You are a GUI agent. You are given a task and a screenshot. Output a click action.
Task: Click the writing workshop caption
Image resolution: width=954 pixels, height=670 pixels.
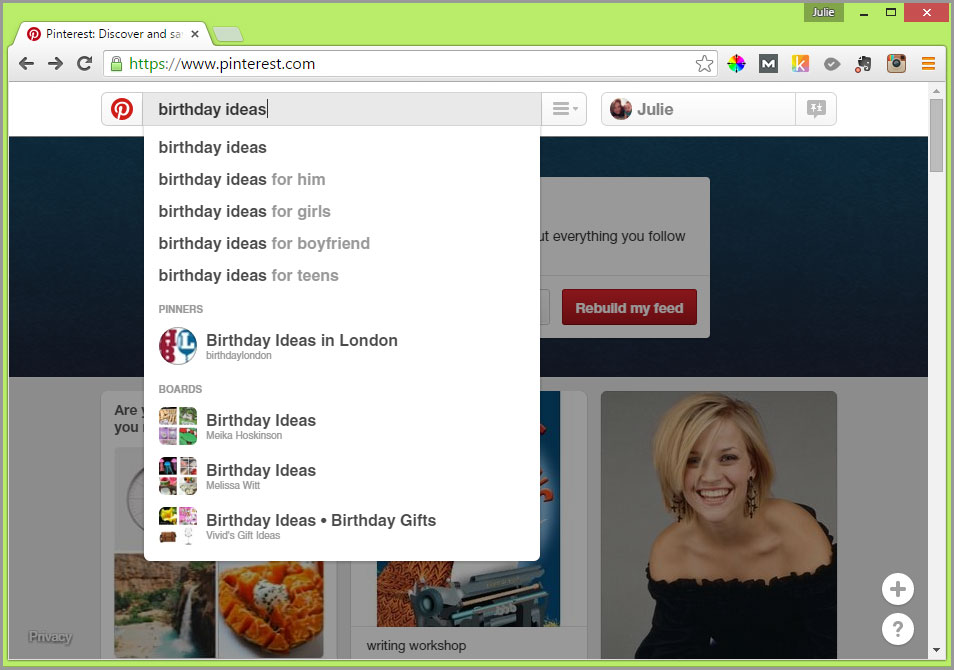click(416, 645)
